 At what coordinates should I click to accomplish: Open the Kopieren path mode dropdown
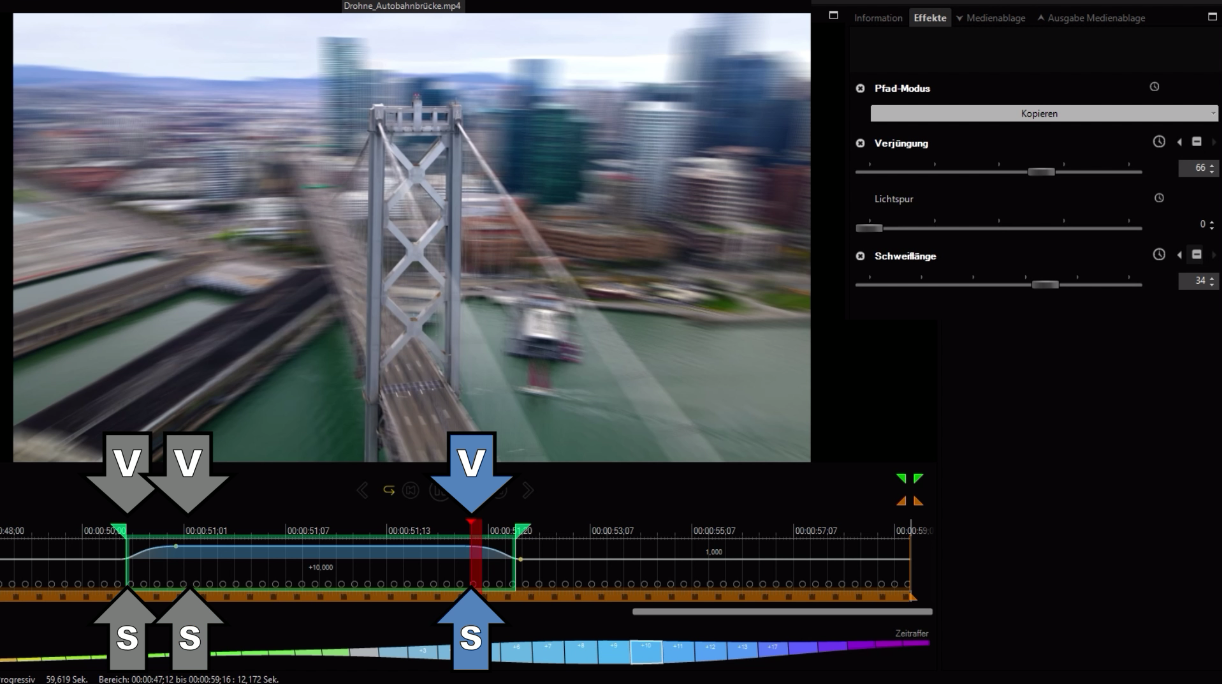tap(1038, 114)
